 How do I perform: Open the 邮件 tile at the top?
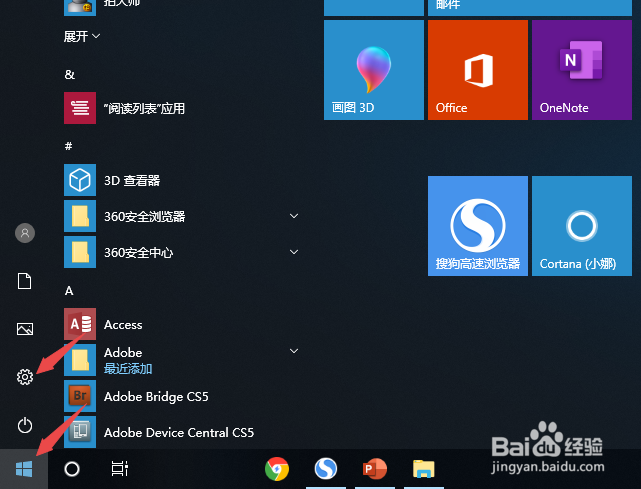coord(530,7)
